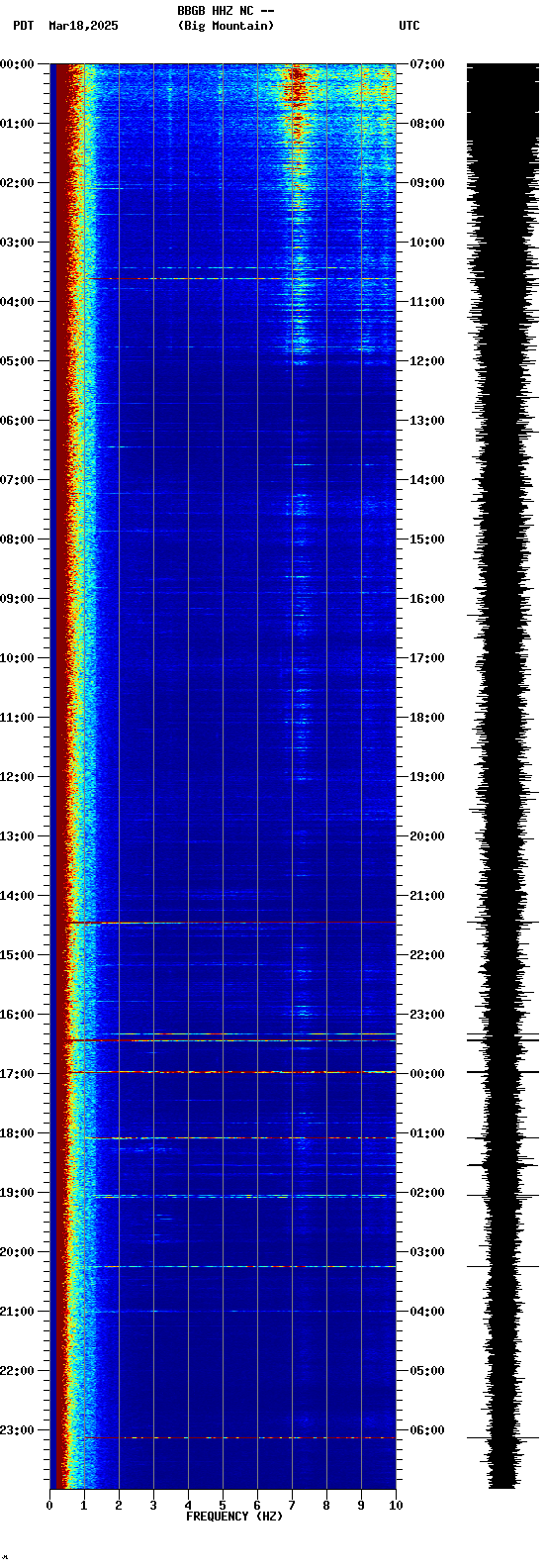Click the 02:00 UTC time label
Screen dimensions: 546x1568
[427, 1193]
